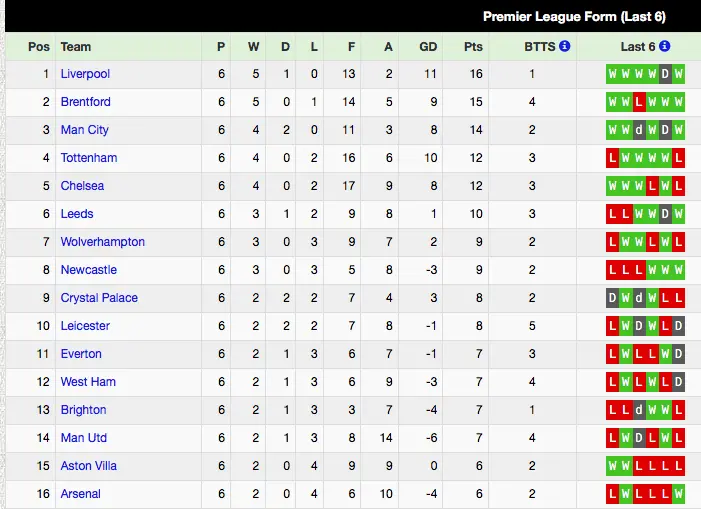Open the Brentford team link
The height and width of the screenshot is (509, 701).
point(85,102)
